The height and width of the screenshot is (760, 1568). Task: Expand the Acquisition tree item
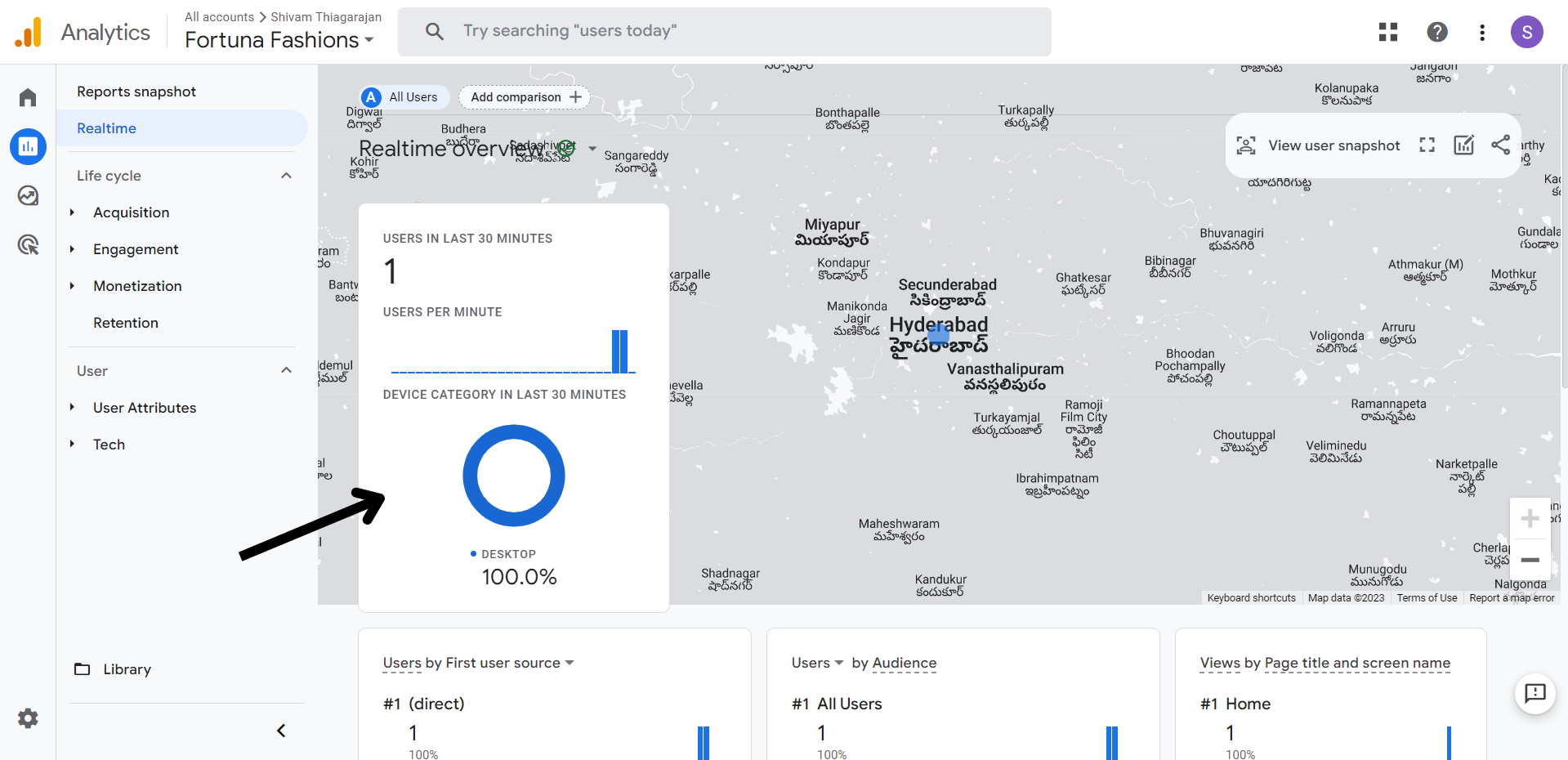73,212
